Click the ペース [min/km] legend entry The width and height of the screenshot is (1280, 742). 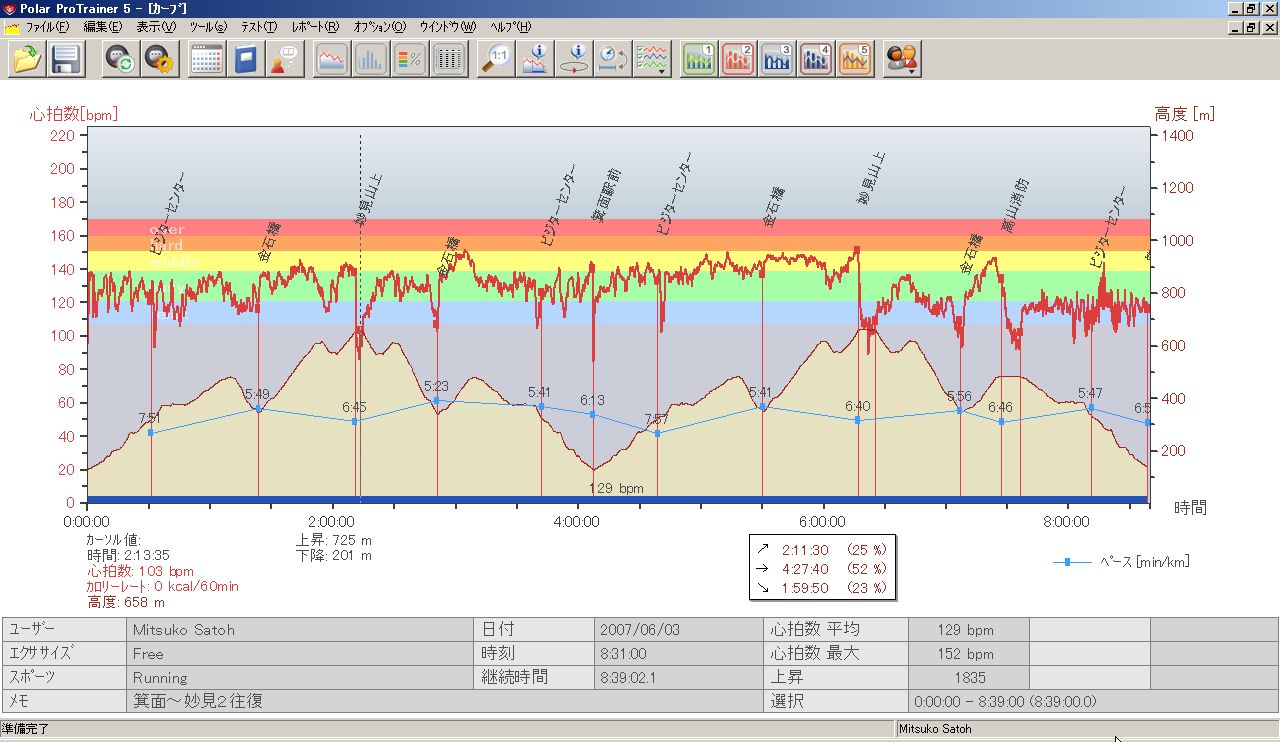[1121, 562]
